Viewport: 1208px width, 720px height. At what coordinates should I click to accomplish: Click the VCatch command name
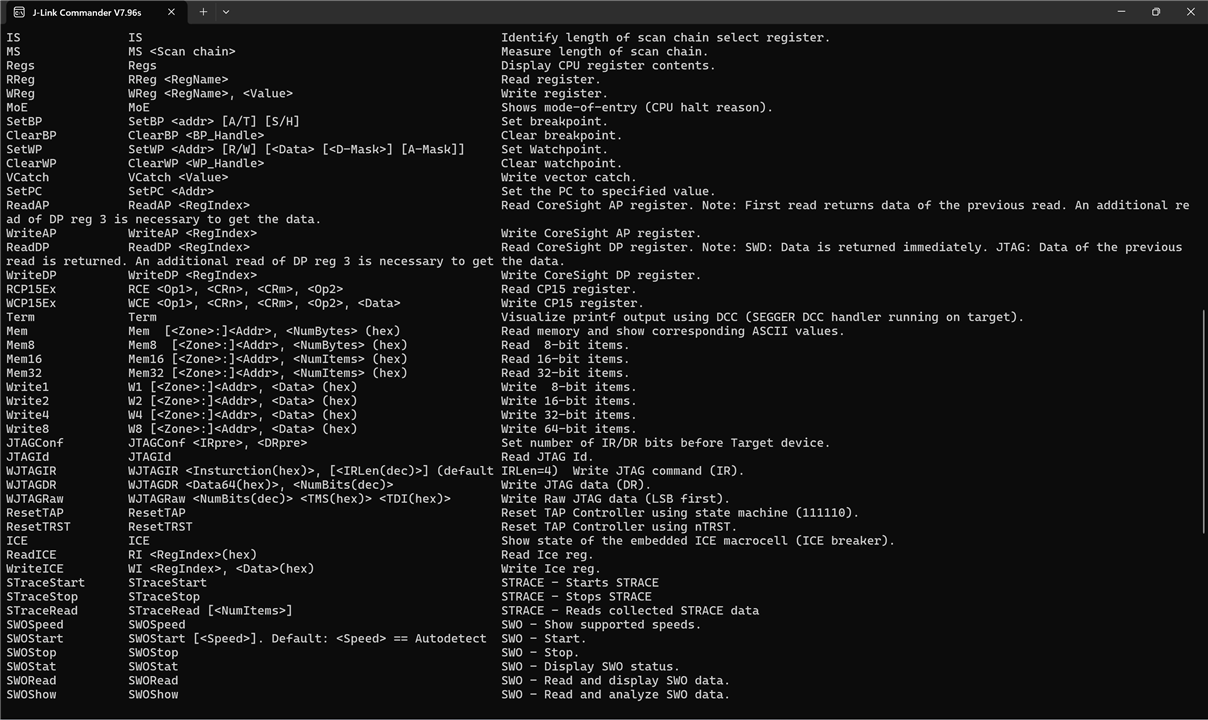point(27,177)
